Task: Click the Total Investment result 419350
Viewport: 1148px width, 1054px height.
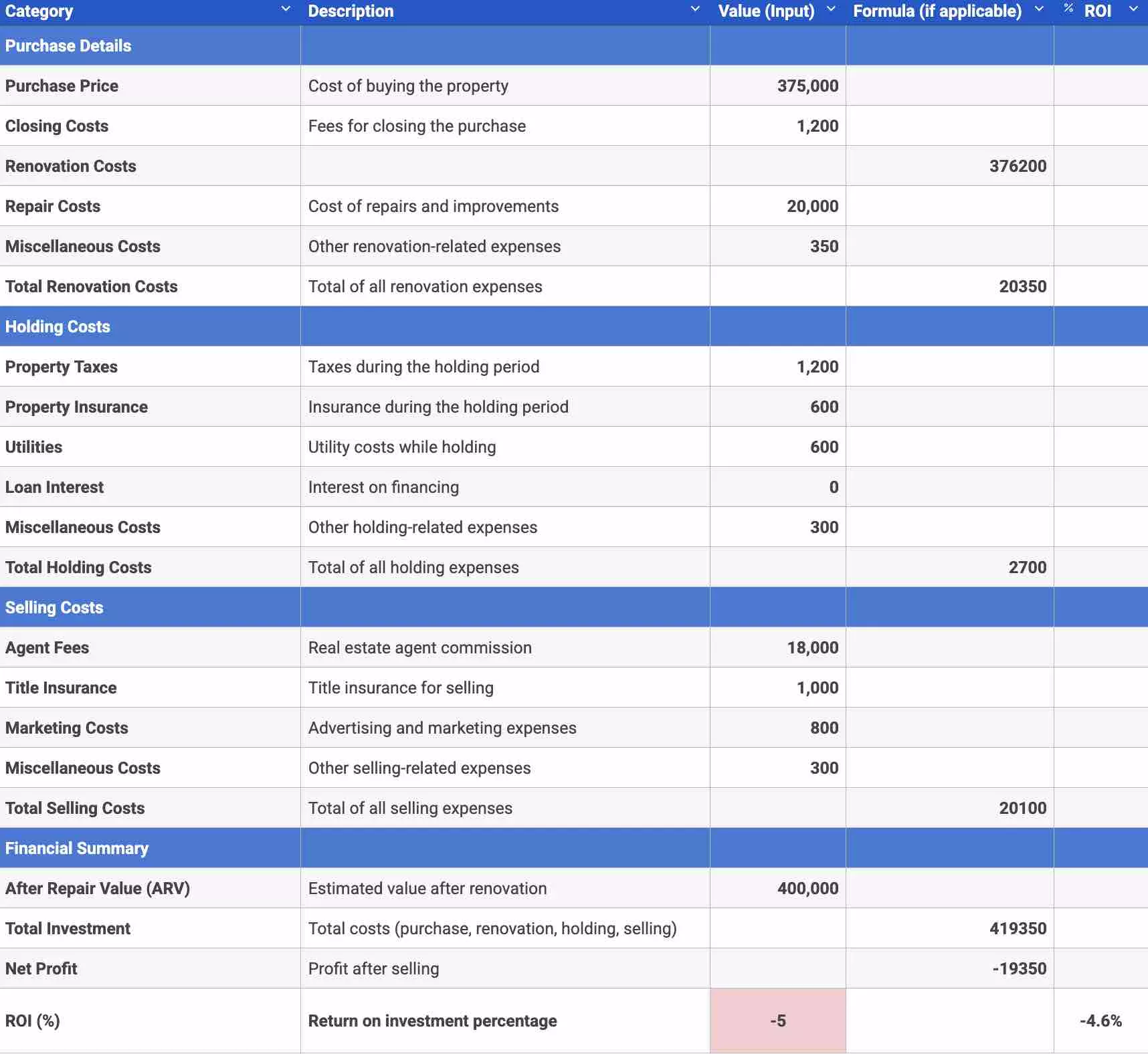Action: (x=1018, y=928)
